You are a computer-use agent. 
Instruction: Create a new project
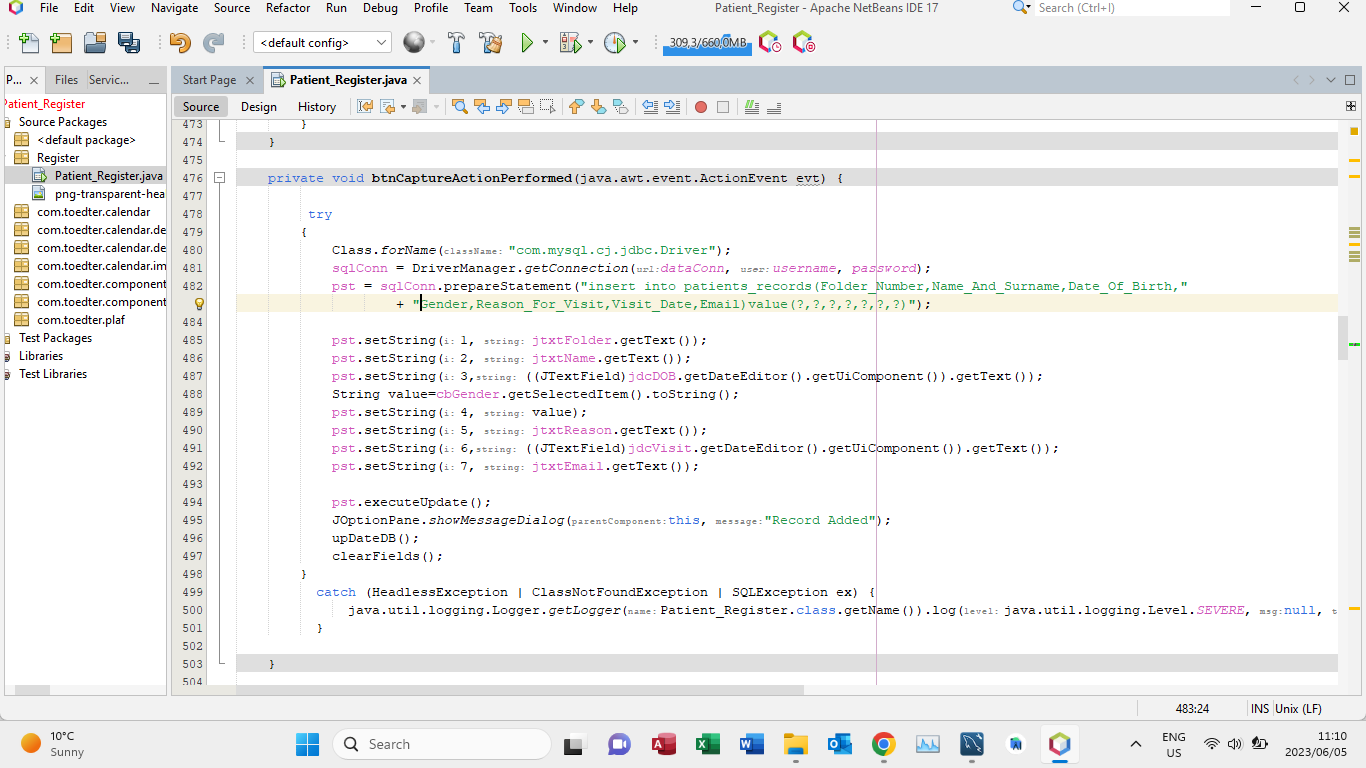pyautogui.click(x=61, y=42)
